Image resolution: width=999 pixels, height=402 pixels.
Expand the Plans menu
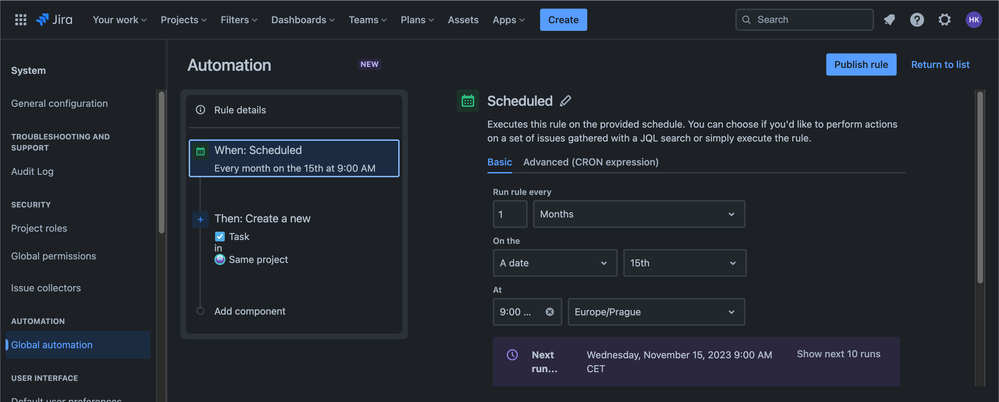(417, 20)
